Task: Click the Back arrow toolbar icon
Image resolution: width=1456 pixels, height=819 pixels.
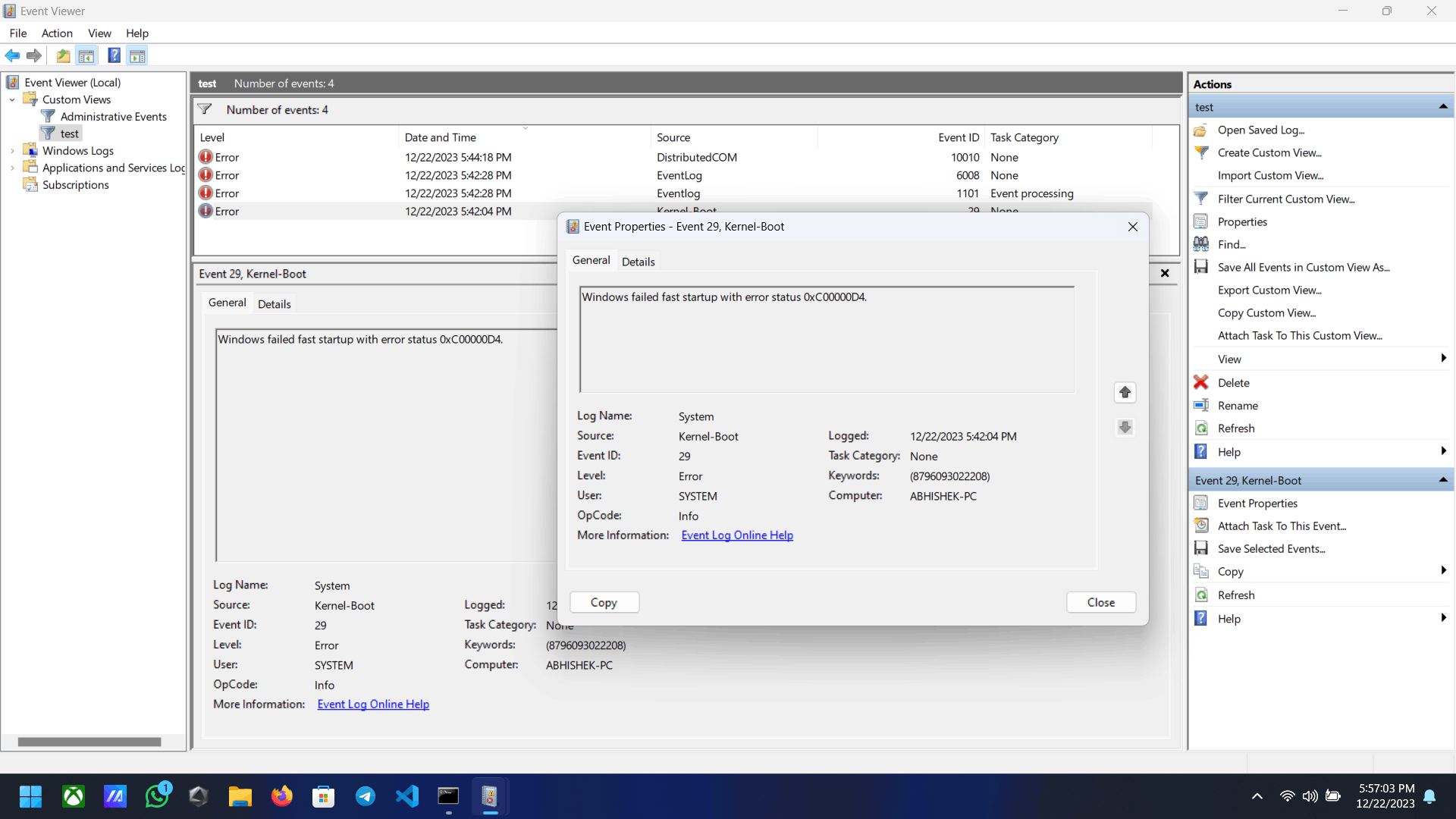Action: point(12,55)
